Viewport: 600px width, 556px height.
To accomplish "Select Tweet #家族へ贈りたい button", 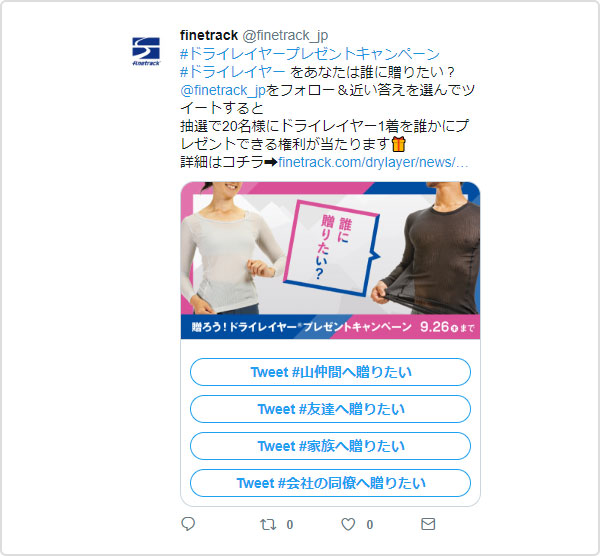I will coord(330,446).
